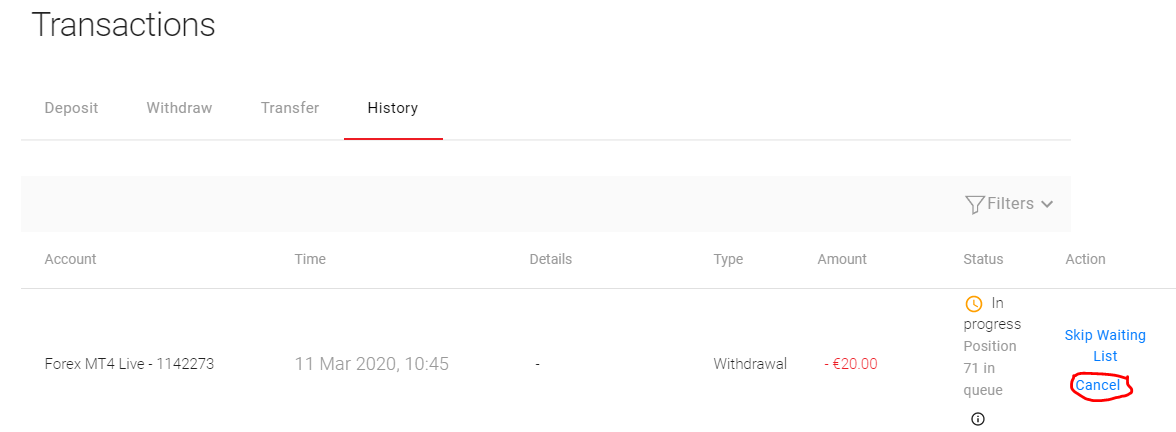The image size is (1176, 432).
Task: Click the -€20.00 amount value
Action: tap(850, 364)
